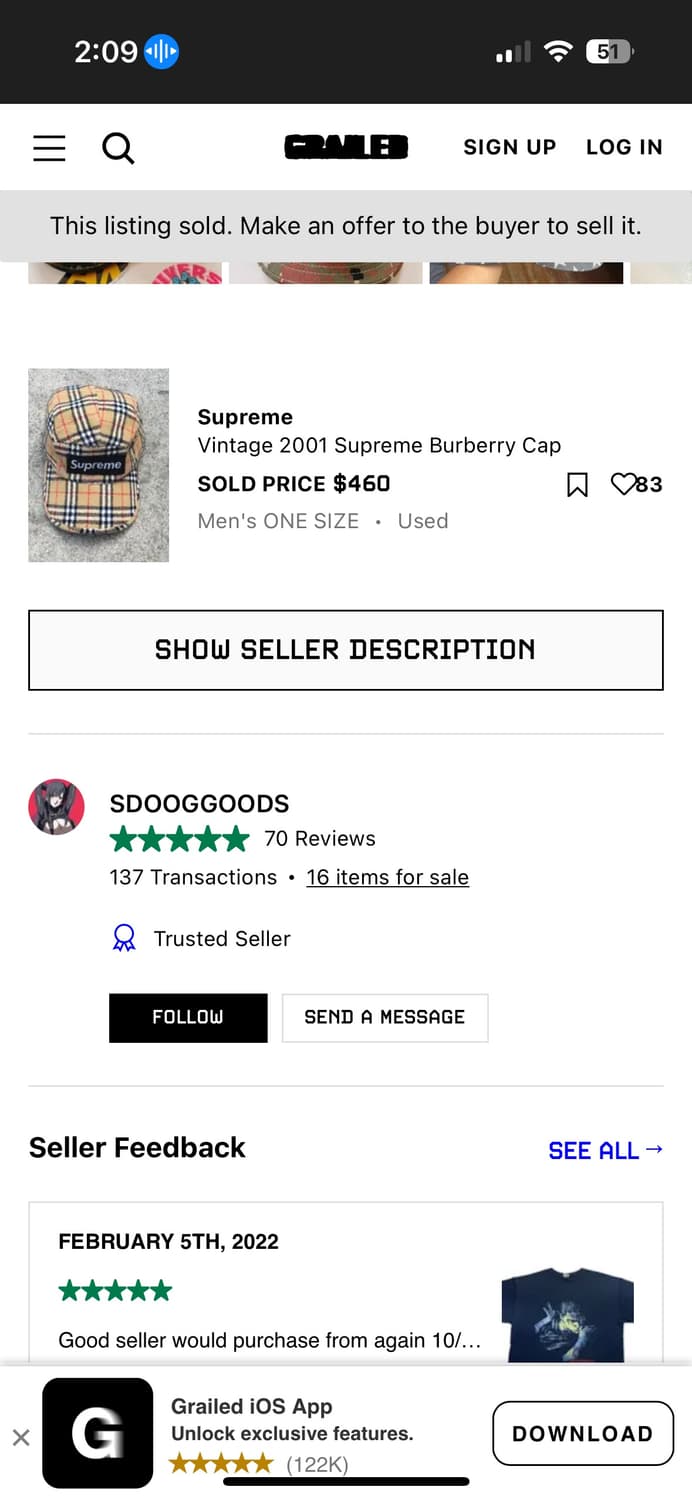
Task: Tap the green five-star seller rating
Action: coord(179,838)
